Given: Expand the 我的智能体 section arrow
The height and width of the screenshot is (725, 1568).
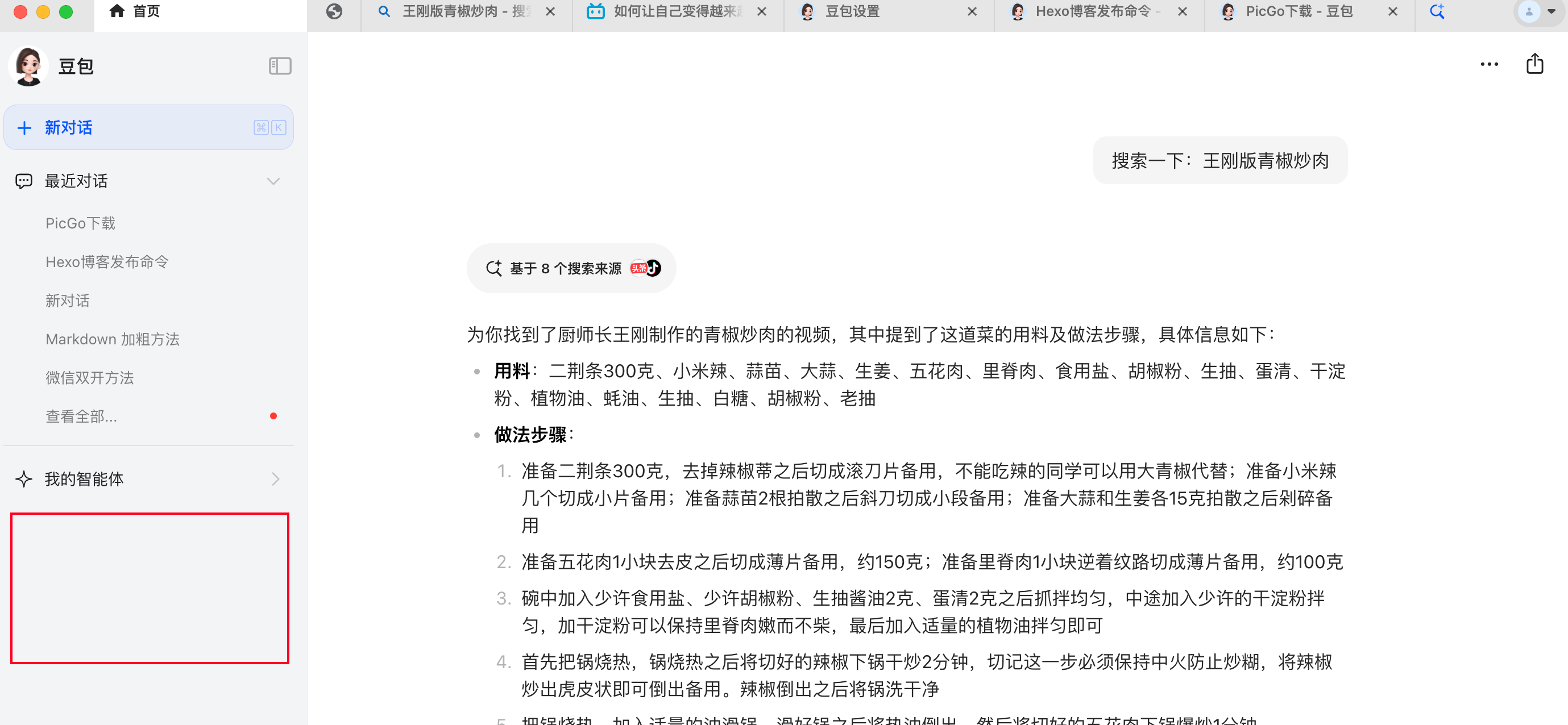Looking at the screenshot, I should pyautogui.click(x=276, y=480).
